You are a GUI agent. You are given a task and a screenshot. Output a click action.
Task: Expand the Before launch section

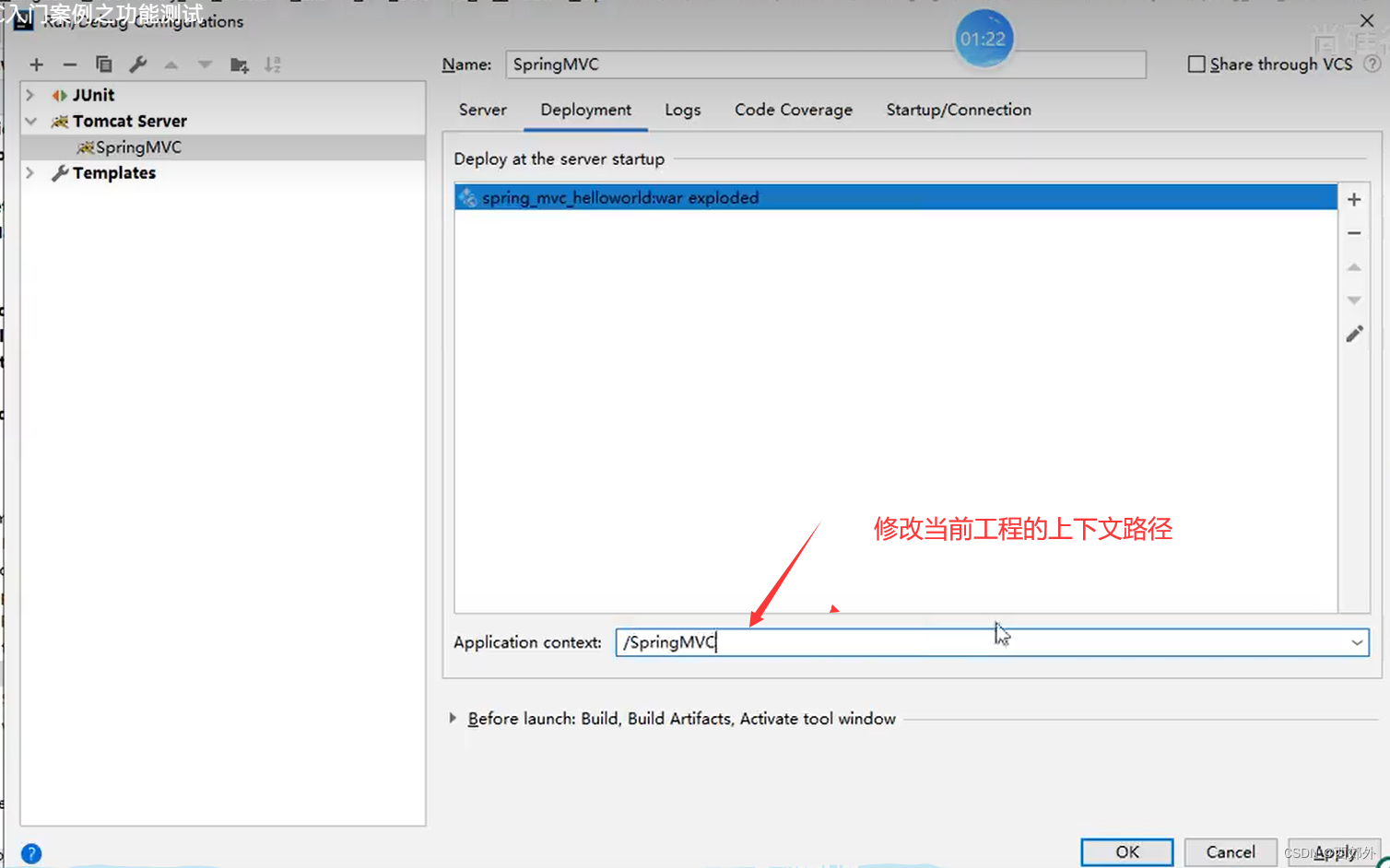(x=453, y=718)
